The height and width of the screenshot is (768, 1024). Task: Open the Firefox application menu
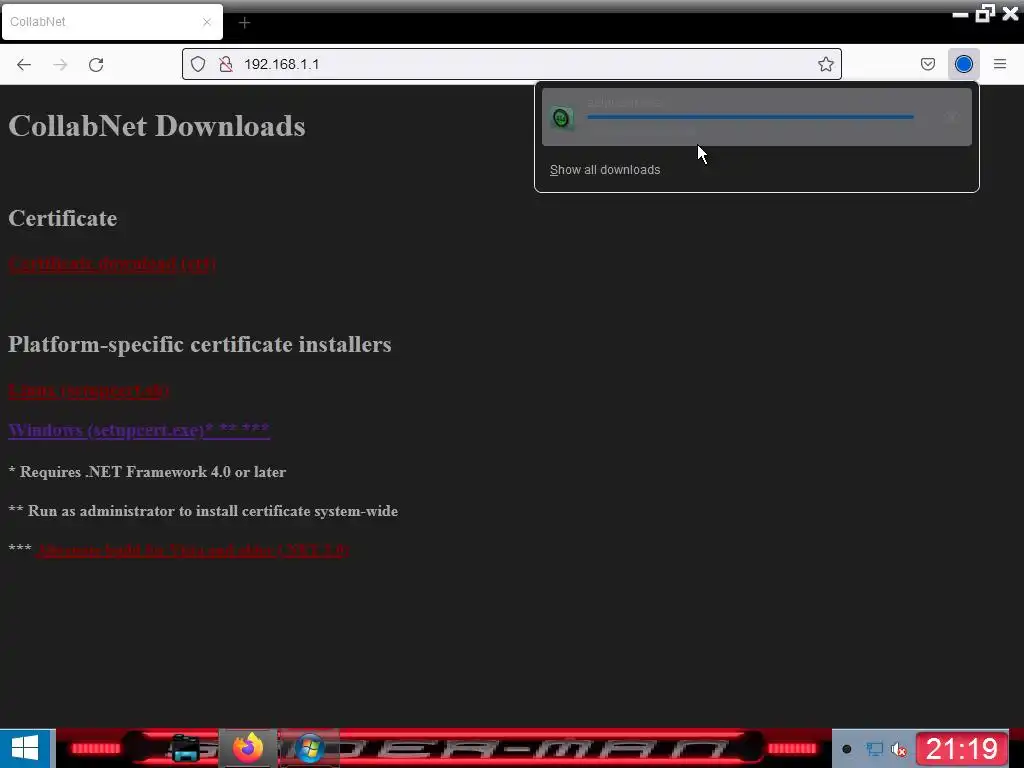pos(1000,64)
